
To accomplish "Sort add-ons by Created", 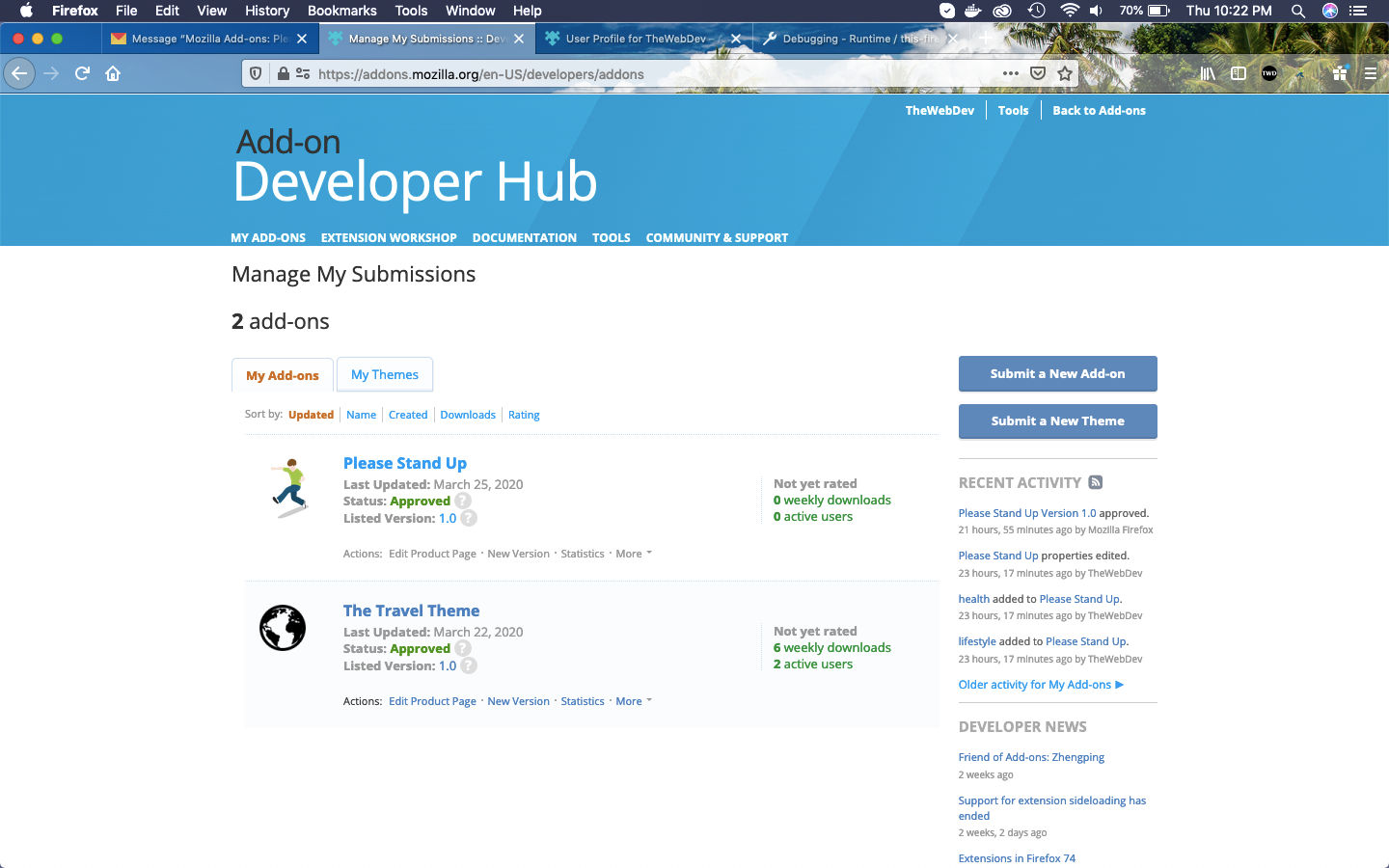I will pyautogui.click(x=408, y=415).
